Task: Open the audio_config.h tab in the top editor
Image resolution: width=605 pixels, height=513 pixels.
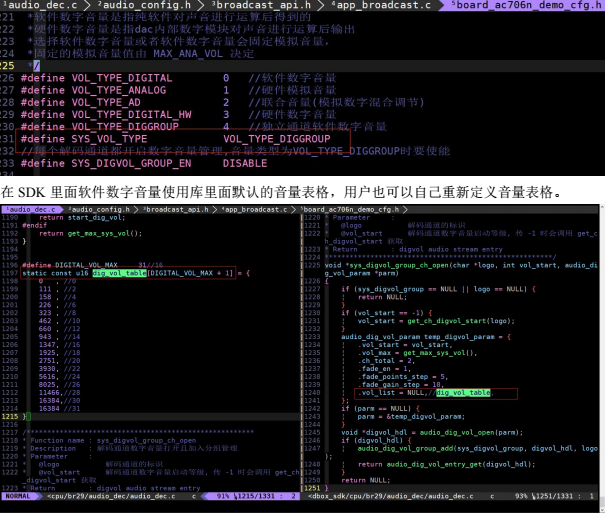Action: (x=144, y=5)
